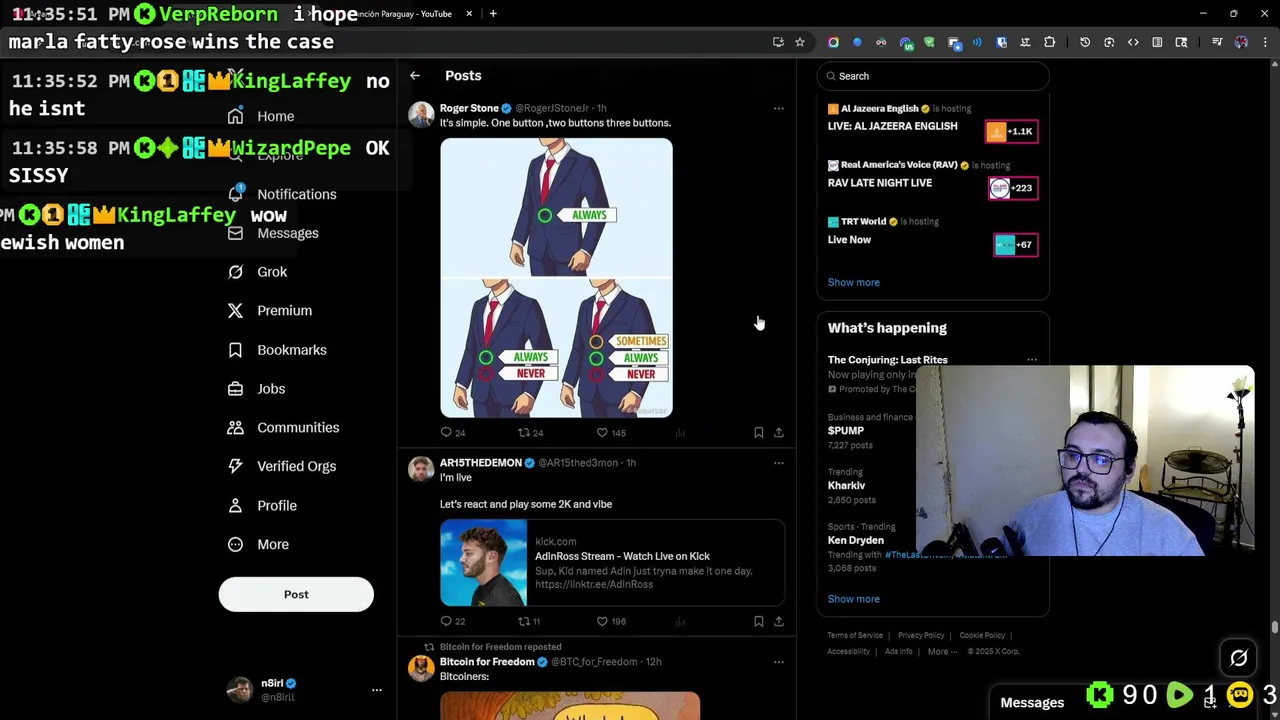Open the $PUMP trending topic
The height and width of the screenshot is (720, 1280).
pyautogui.click(x=846, y=431)
